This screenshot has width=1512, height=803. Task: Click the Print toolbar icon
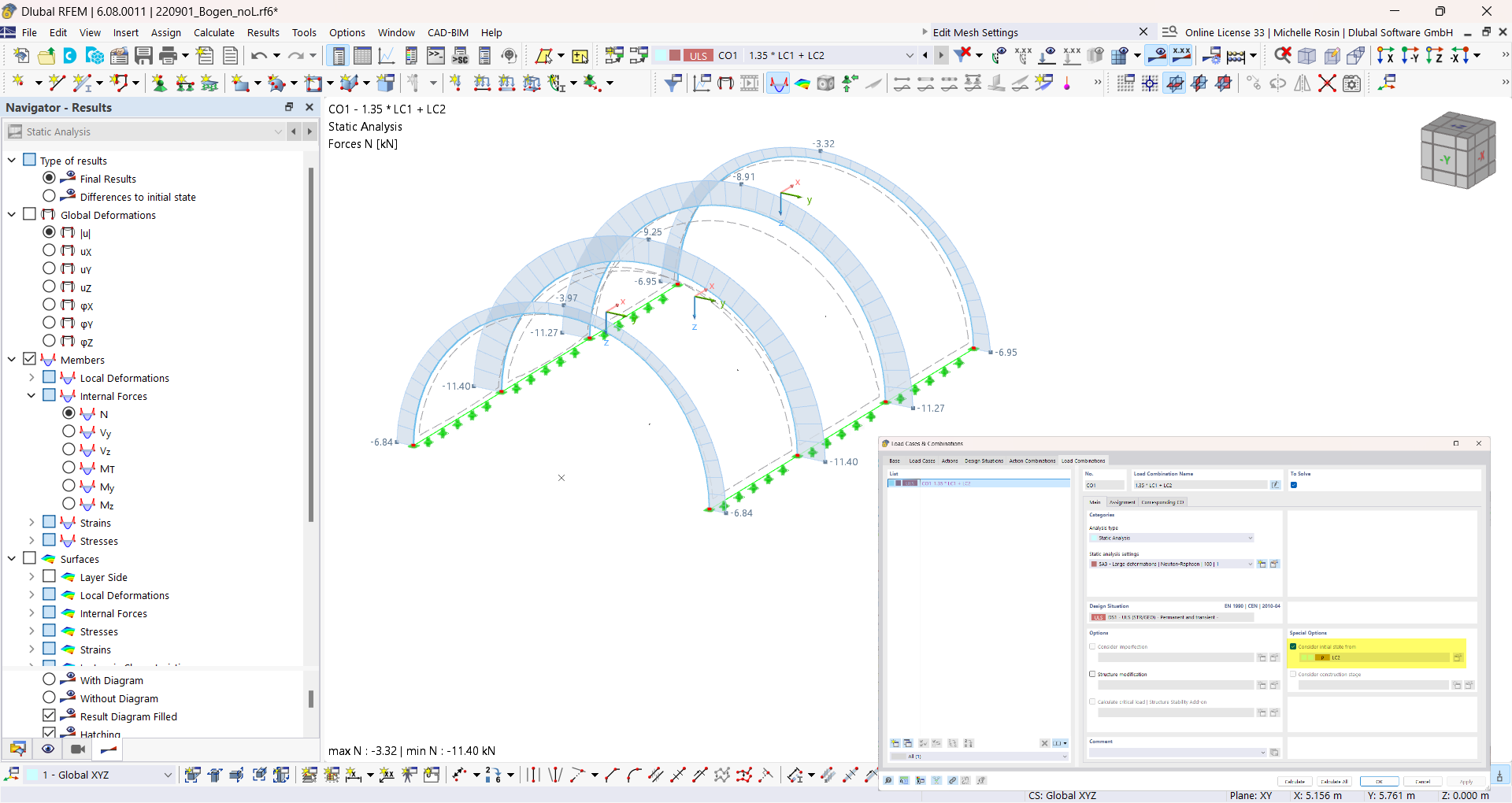[168, 55]
